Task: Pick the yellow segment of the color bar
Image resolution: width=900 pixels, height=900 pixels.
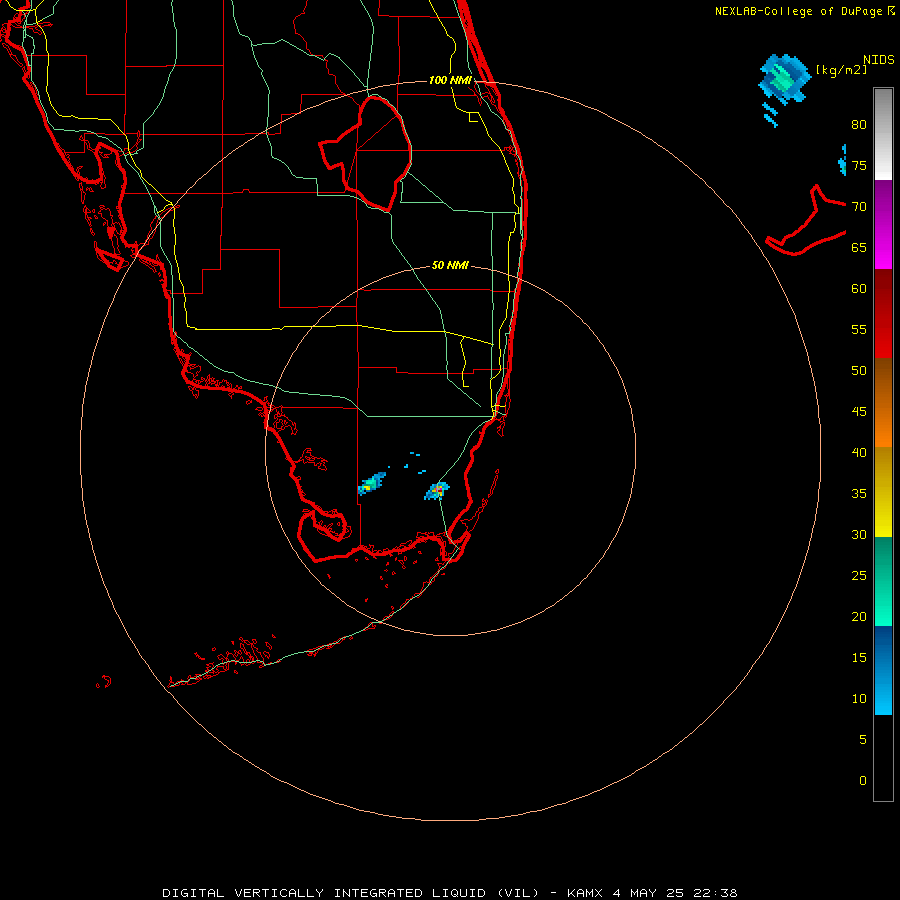Action: click(883, 492)
